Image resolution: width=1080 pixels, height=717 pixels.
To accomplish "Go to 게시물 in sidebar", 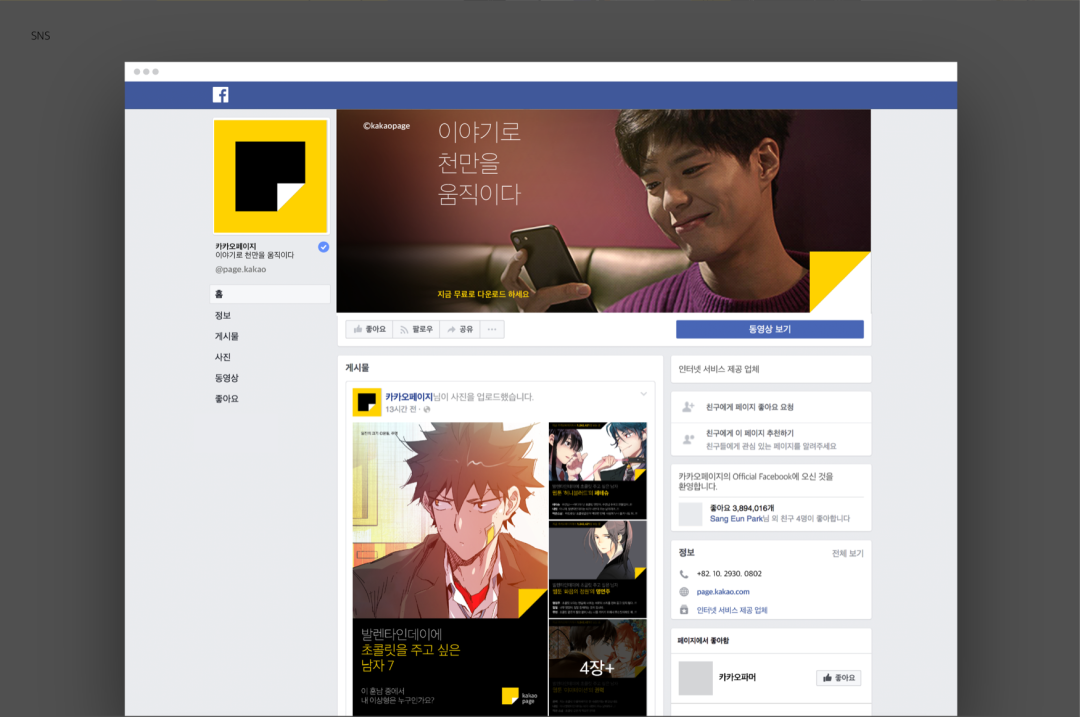I will 227,336.
